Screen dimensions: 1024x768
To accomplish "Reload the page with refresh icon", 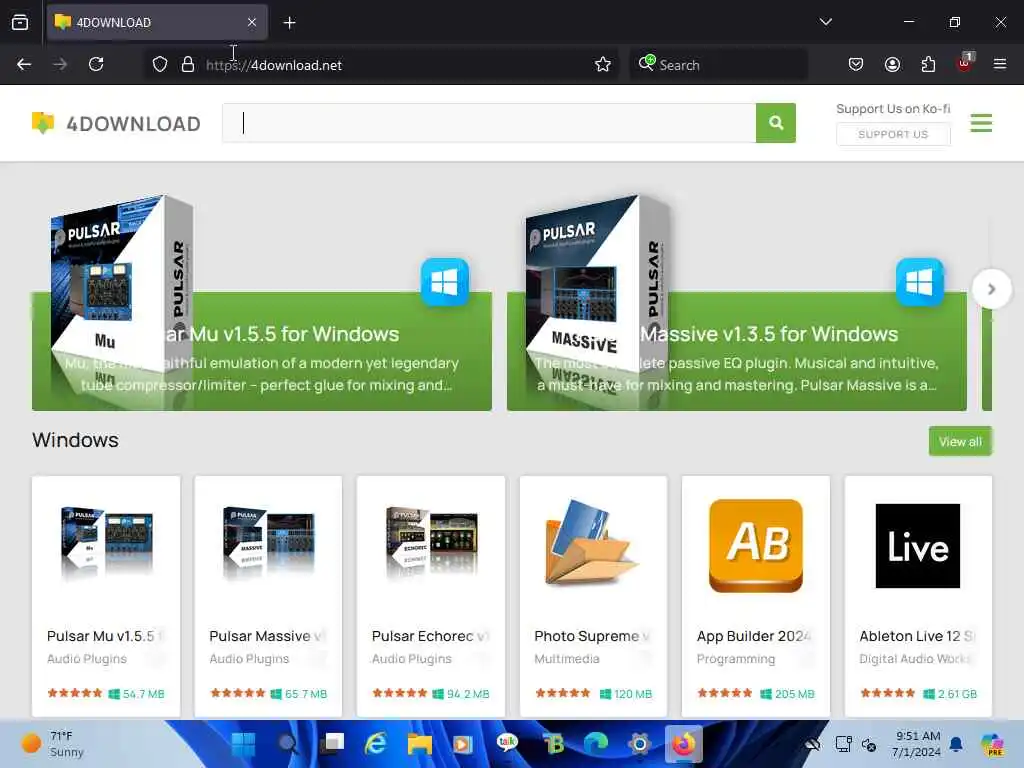I will 96,64.
